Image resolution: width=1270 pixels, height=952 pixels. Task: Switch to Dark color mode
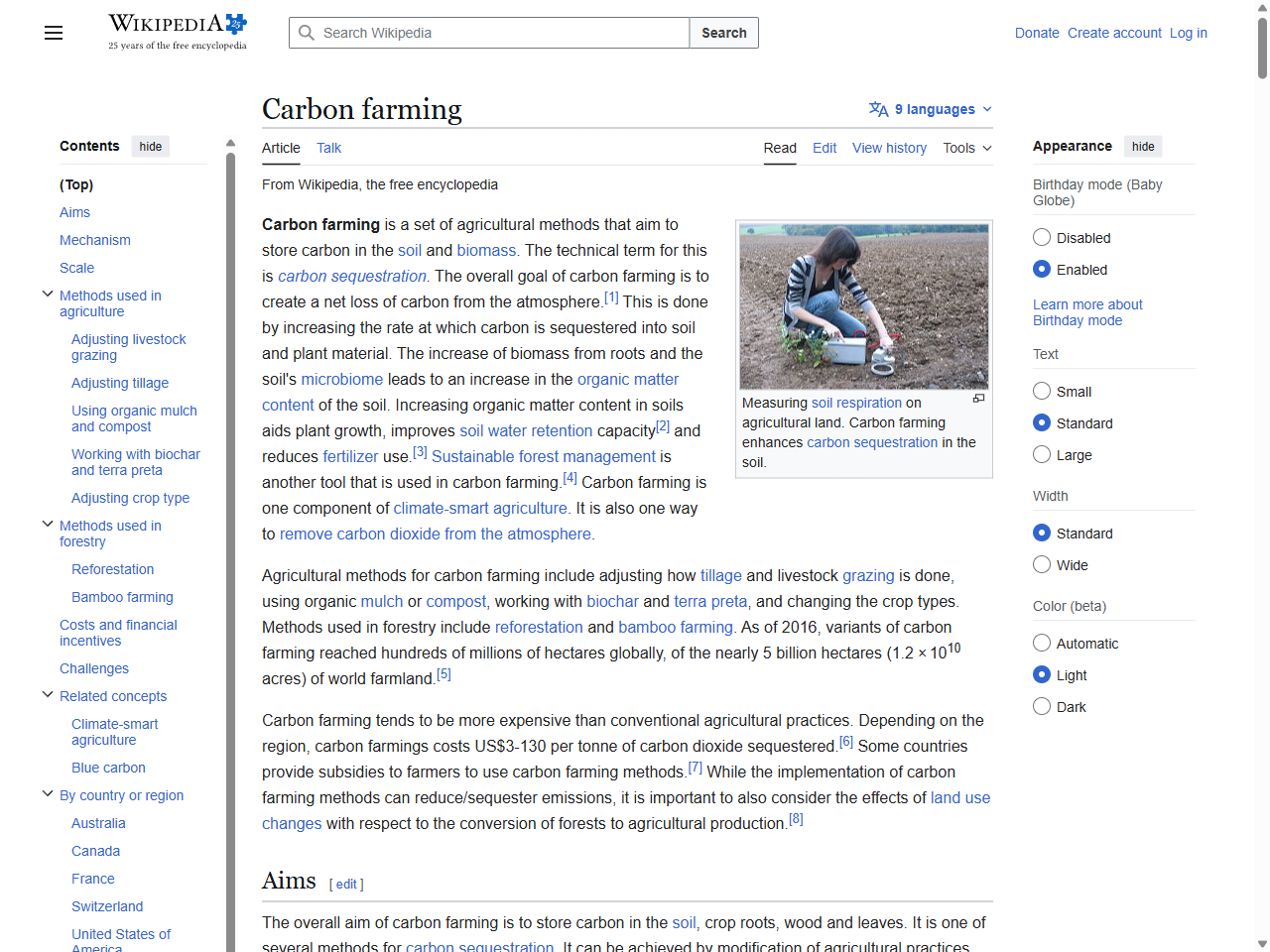click(1042, 705)
